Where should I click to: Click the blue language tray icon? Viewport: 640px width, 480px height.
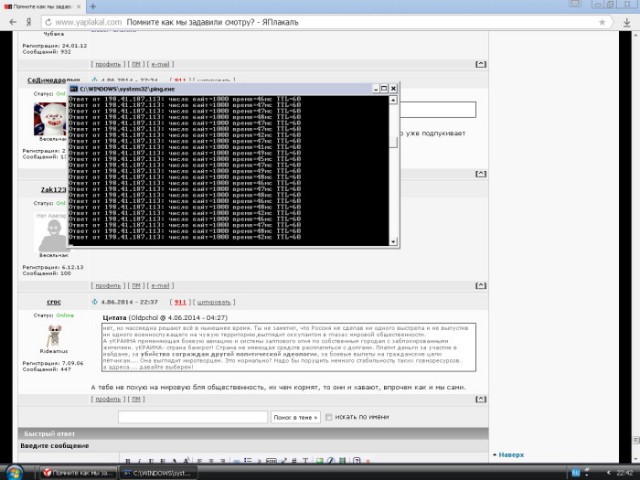576,473
